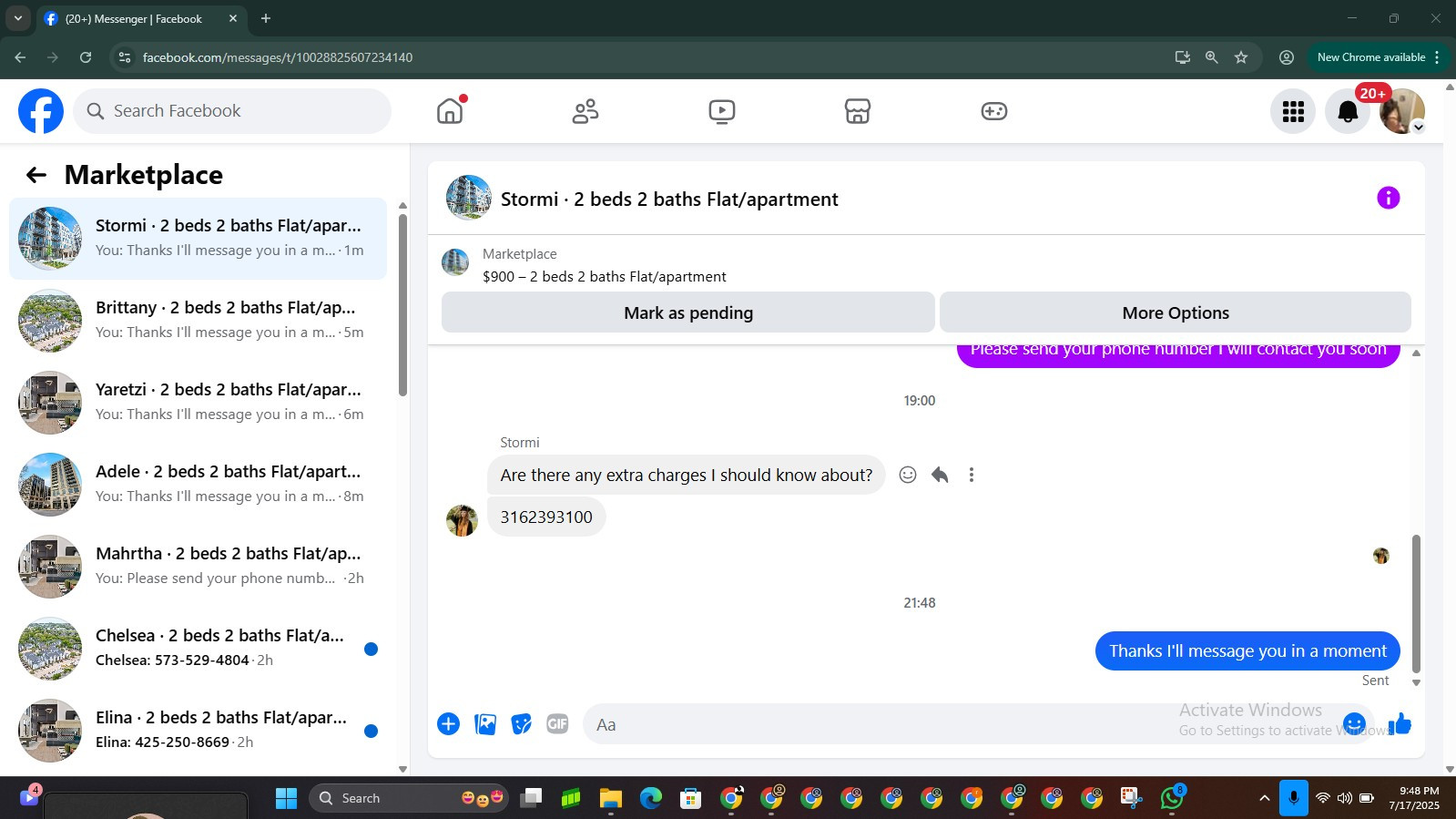This screenshot has width=1456, height=819.
Task: Open the unread Elina conversation
Action: pyautogui.click(x=198, y=731)
